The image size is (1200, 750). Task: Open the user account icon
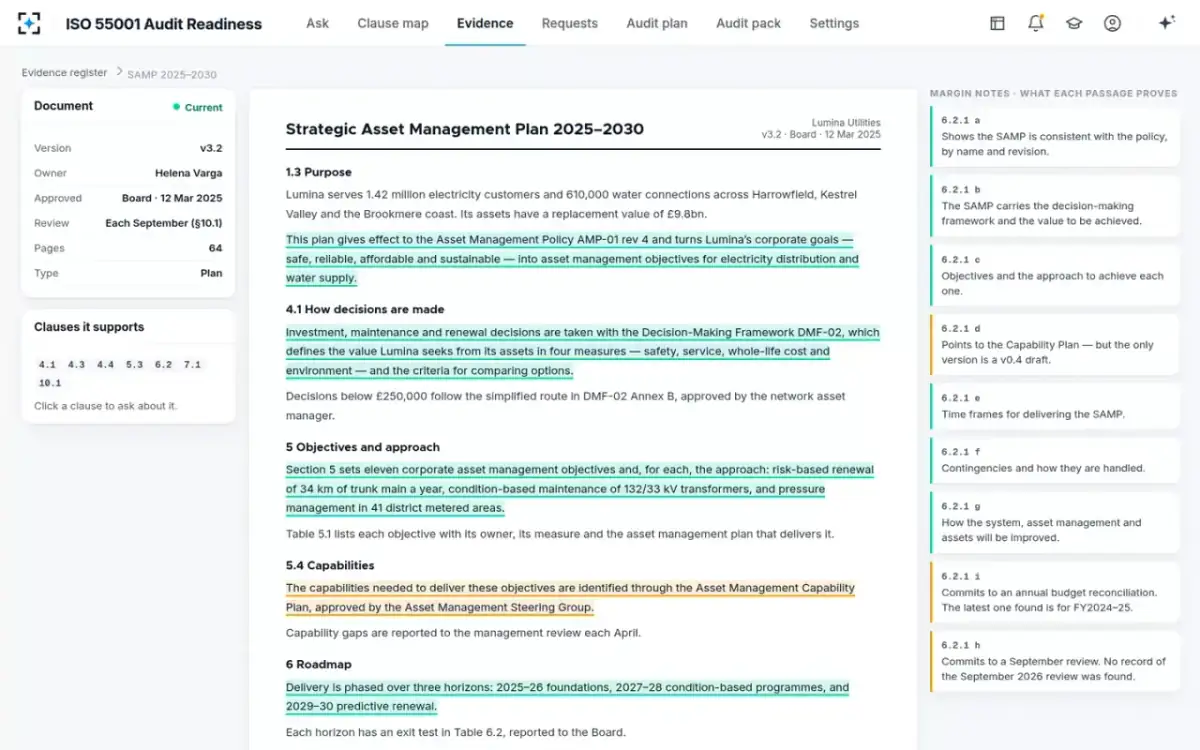1112,23
